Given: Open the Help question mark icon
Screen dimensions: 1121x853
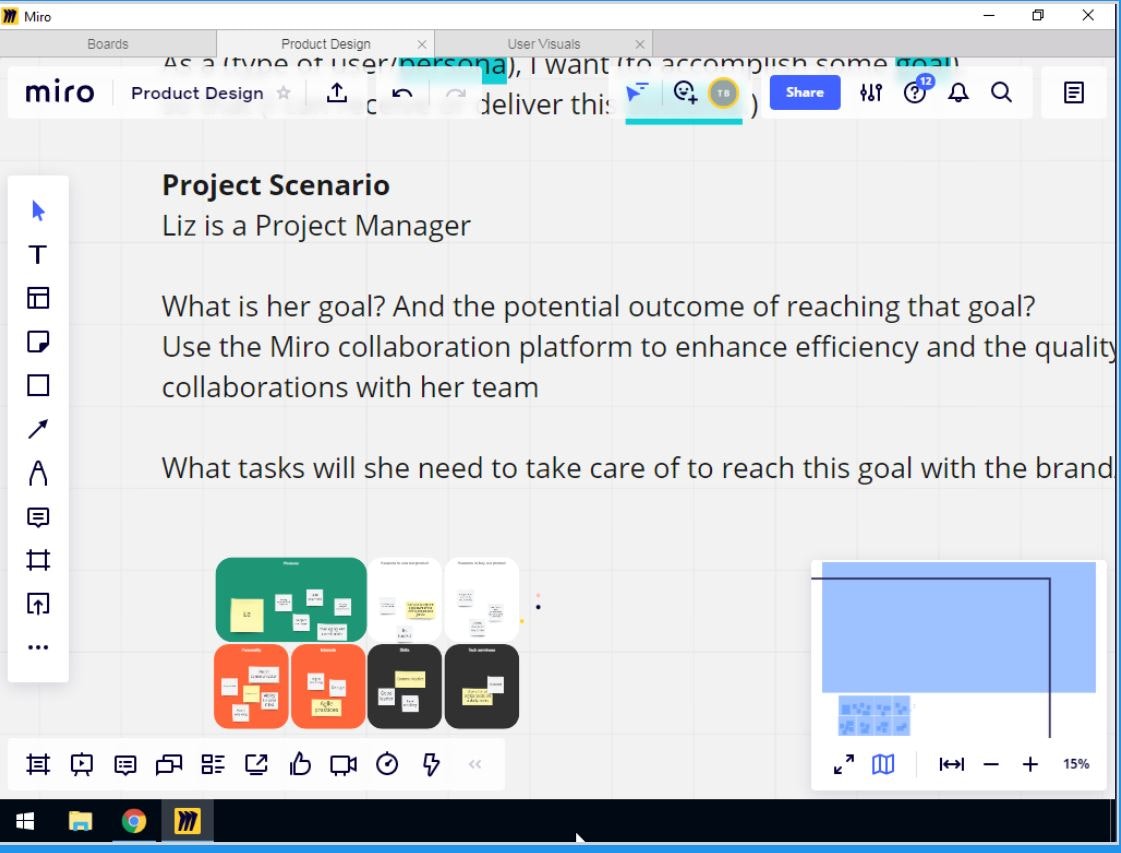Looking at the screenshot, I should click(x=914, y=92).
